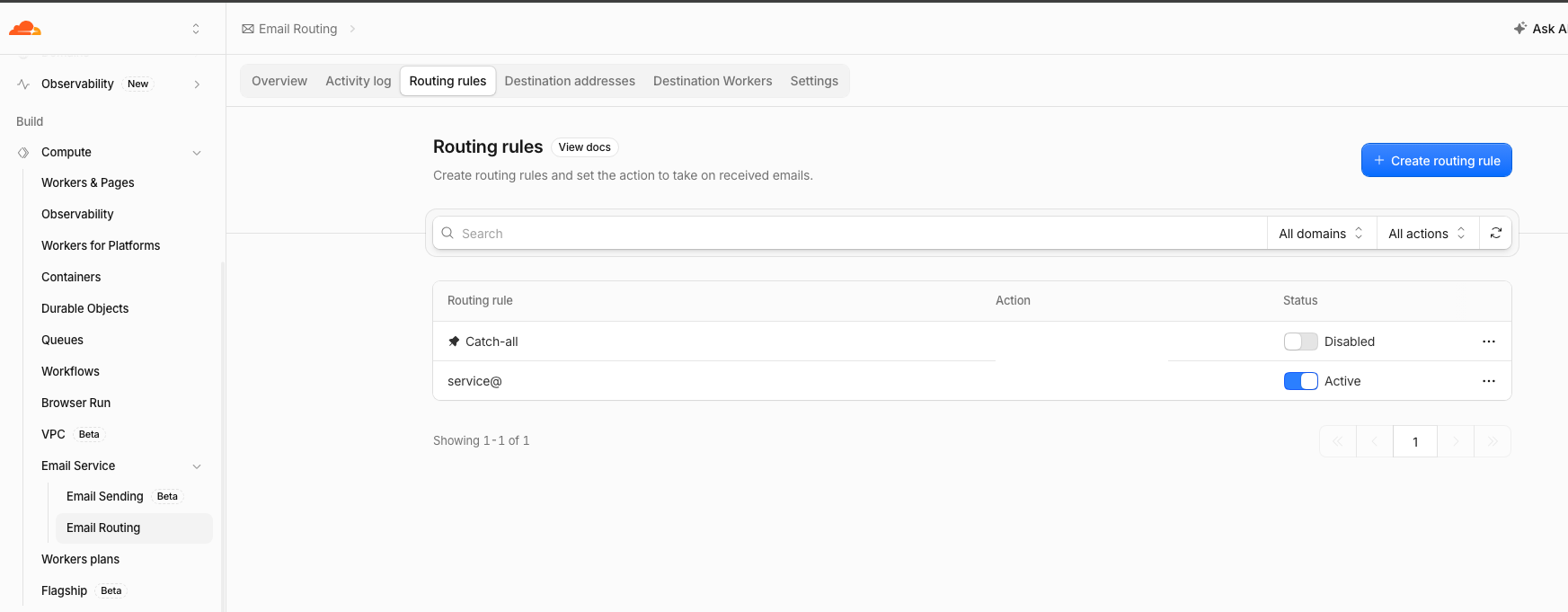Open the account switcher chevrons beside logo

pos(196,29)
